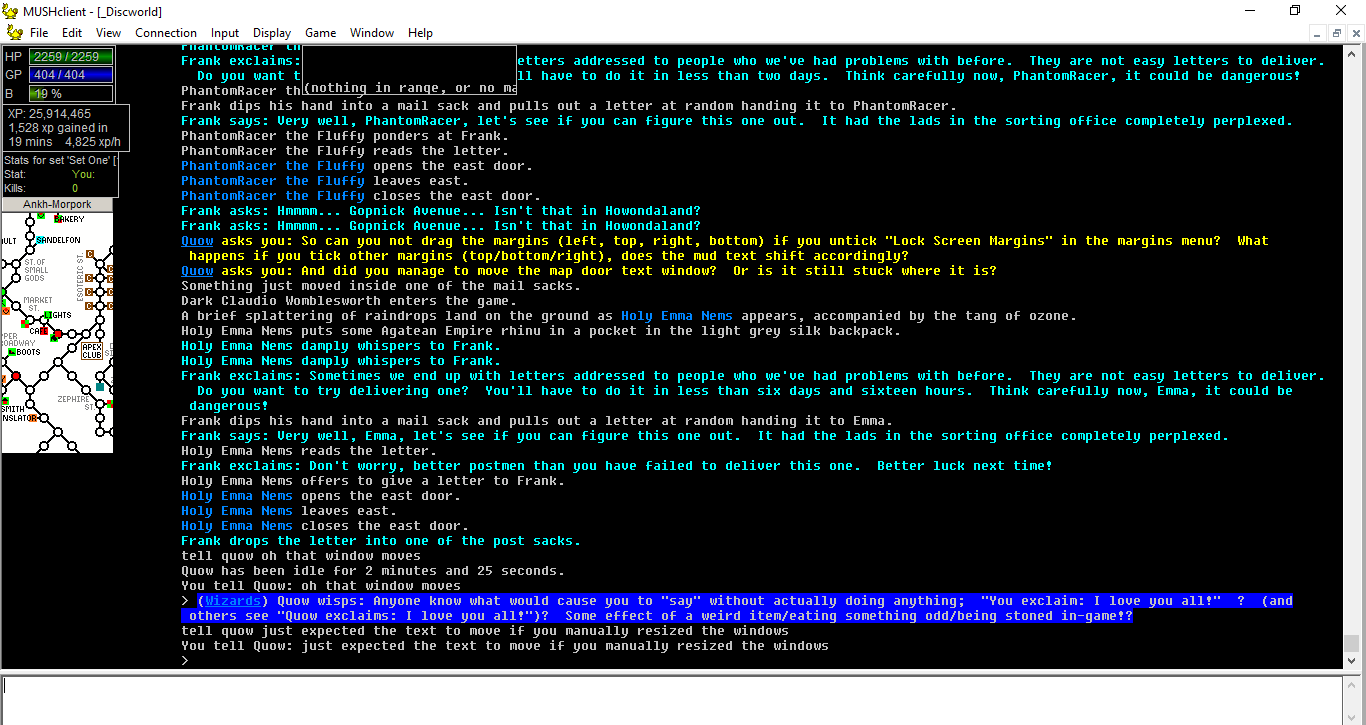Click the MUSHclient app icon in title bar
This screenshot has height=725, width=1366.
pos(12,10)
